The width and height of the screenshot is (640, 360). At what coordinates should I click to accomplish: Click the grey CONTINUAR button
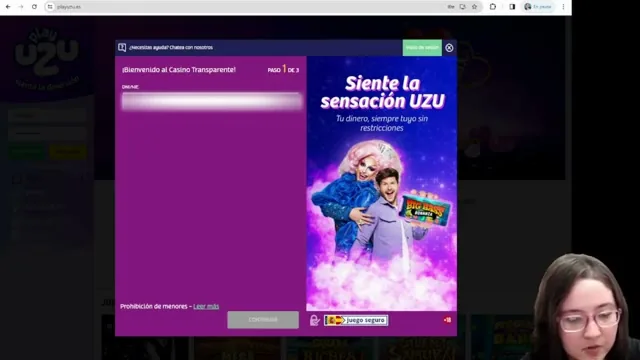[263, 320]
